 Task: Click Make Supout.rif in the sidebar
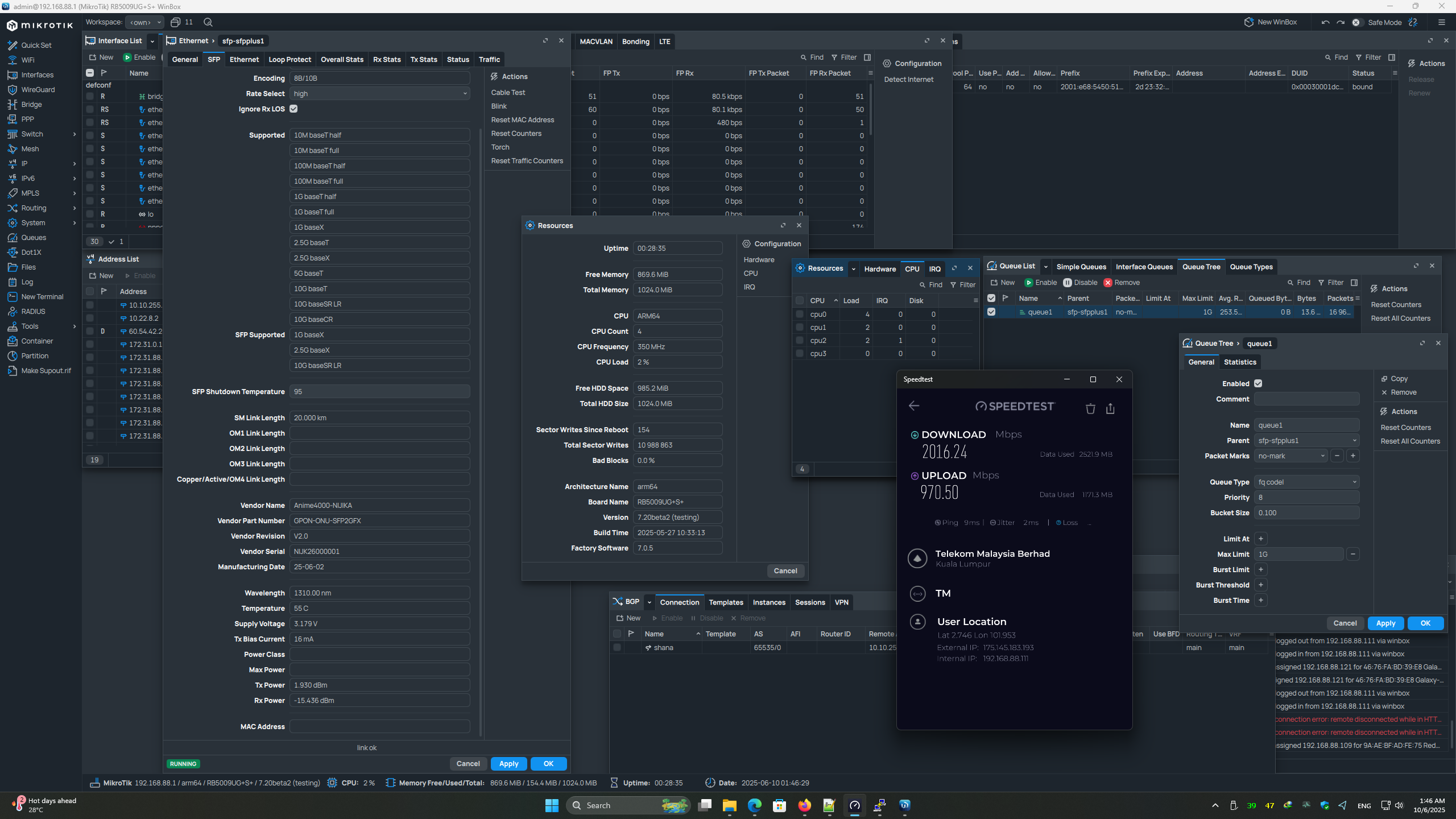pos(46,371)
